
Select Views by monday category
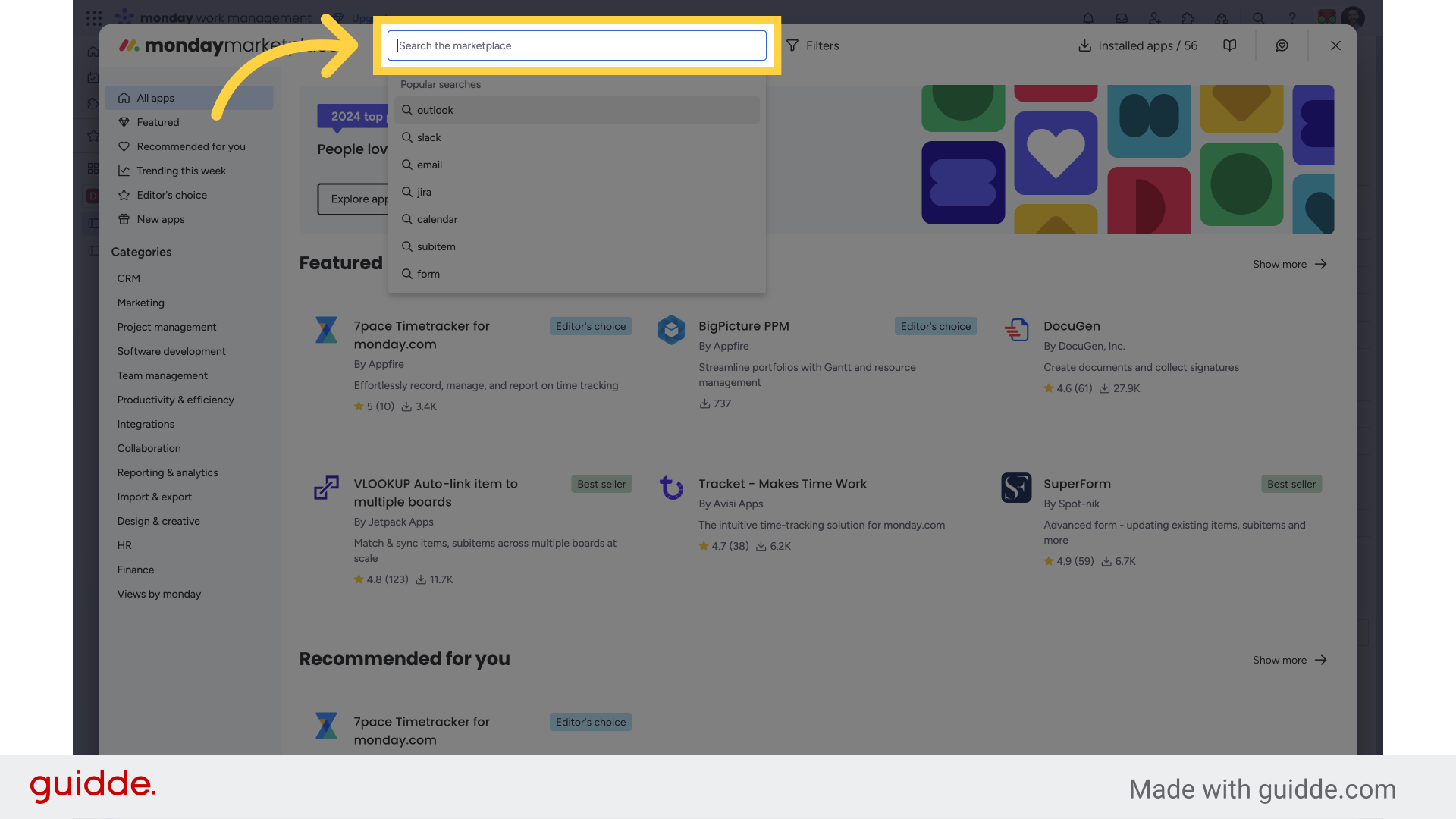point(159,594)
